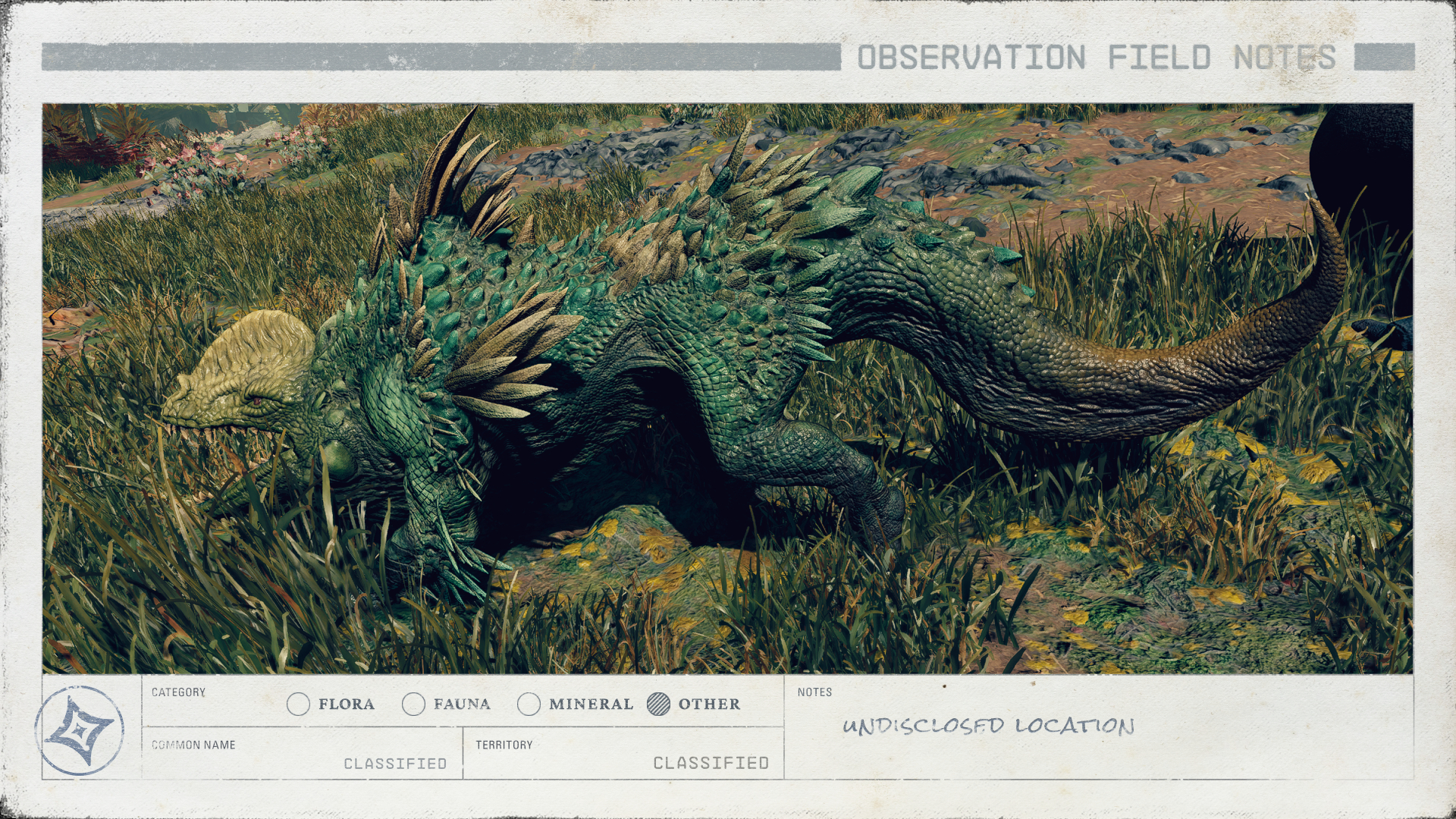
Task: Click the COMMON NAME field label
Action: (193, 745)
